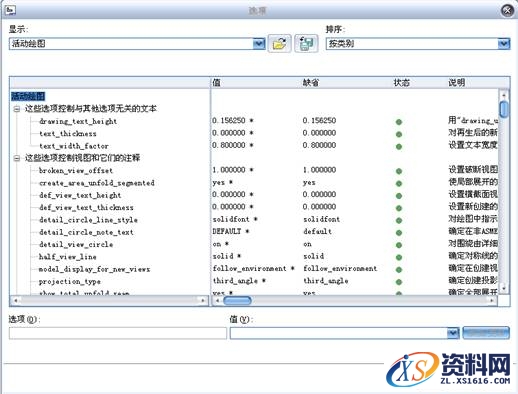Image resolution: width=518 pixels, height=394 pixels.
Task: Select the projection_type option
Action: click(x=70, y=281)
